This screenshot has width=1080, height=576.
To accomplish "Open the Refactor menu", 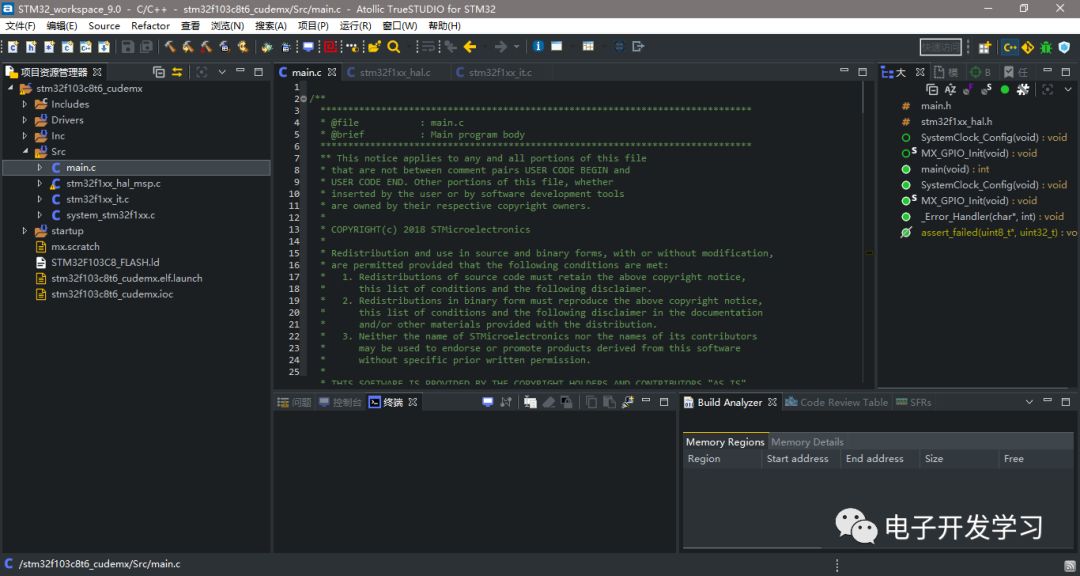I will coord(150,25).
